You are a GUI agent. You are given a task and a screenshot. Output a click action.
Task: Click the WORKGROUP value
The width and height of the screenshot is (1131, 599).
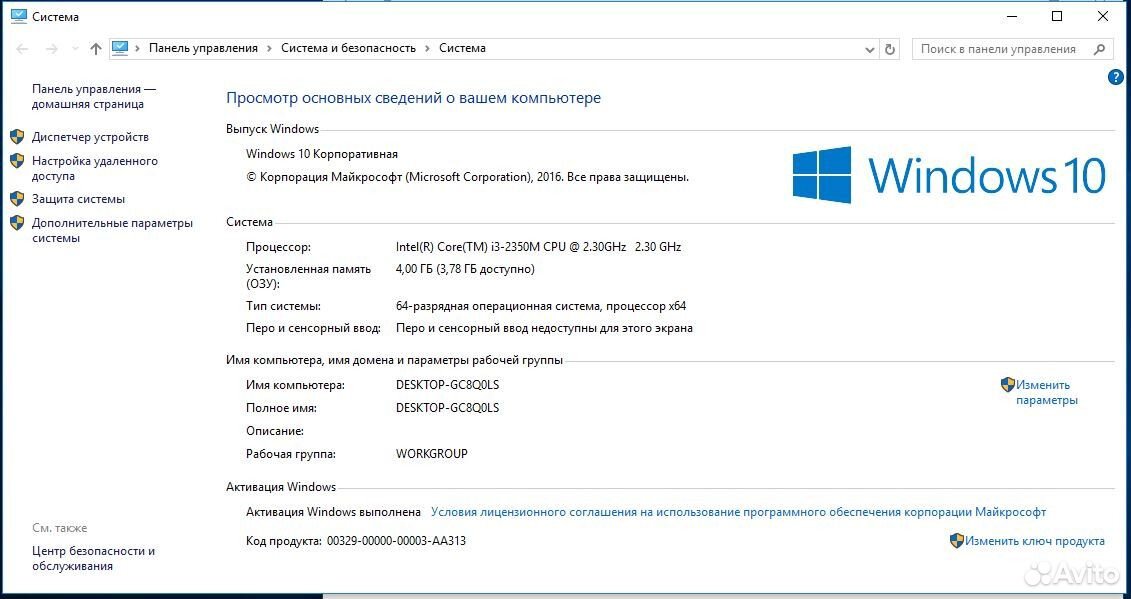click(x=431, y=455)
